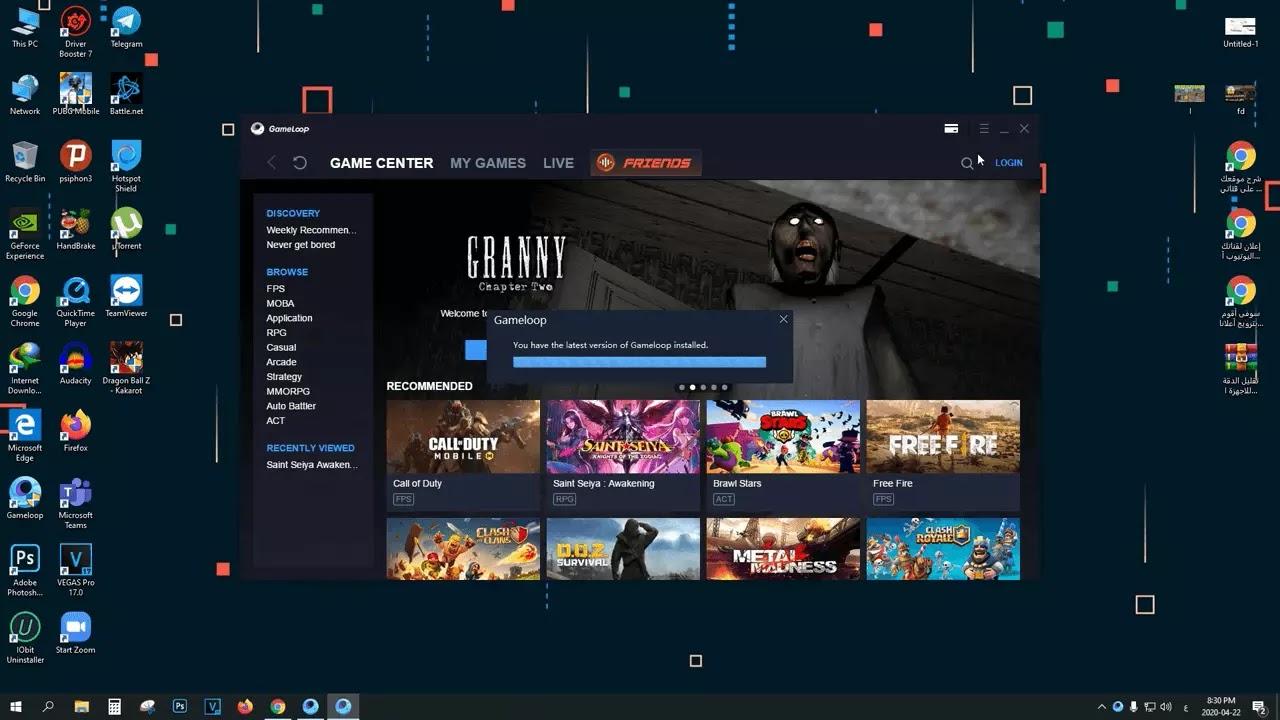Screen dimensions: 1280x720
Task: Open Calculator from the taskbar
Action: point(115,706)
